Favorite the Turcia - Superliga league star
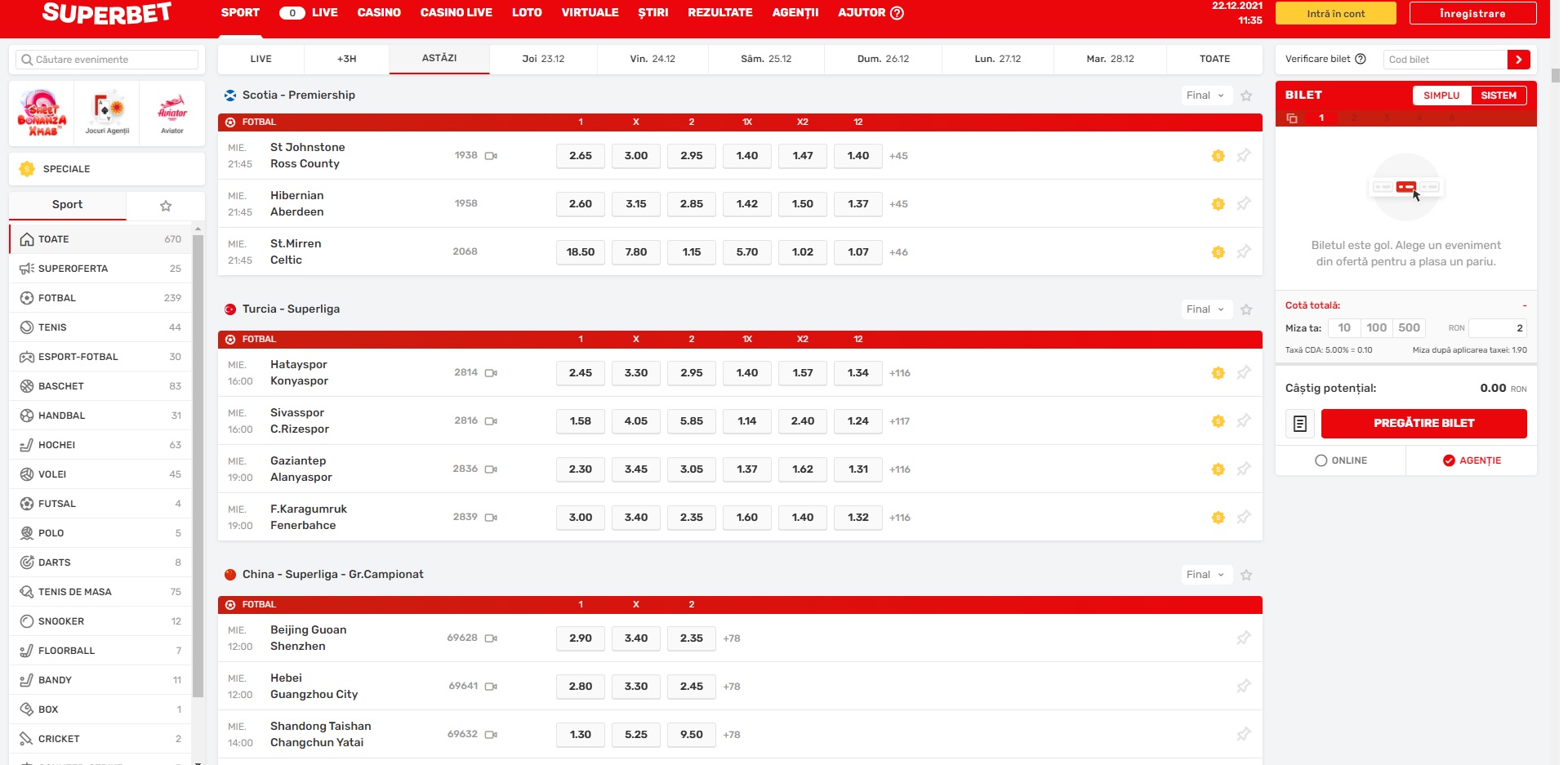This screenshot has width=1568, height=765. [x=1246, y=309]
